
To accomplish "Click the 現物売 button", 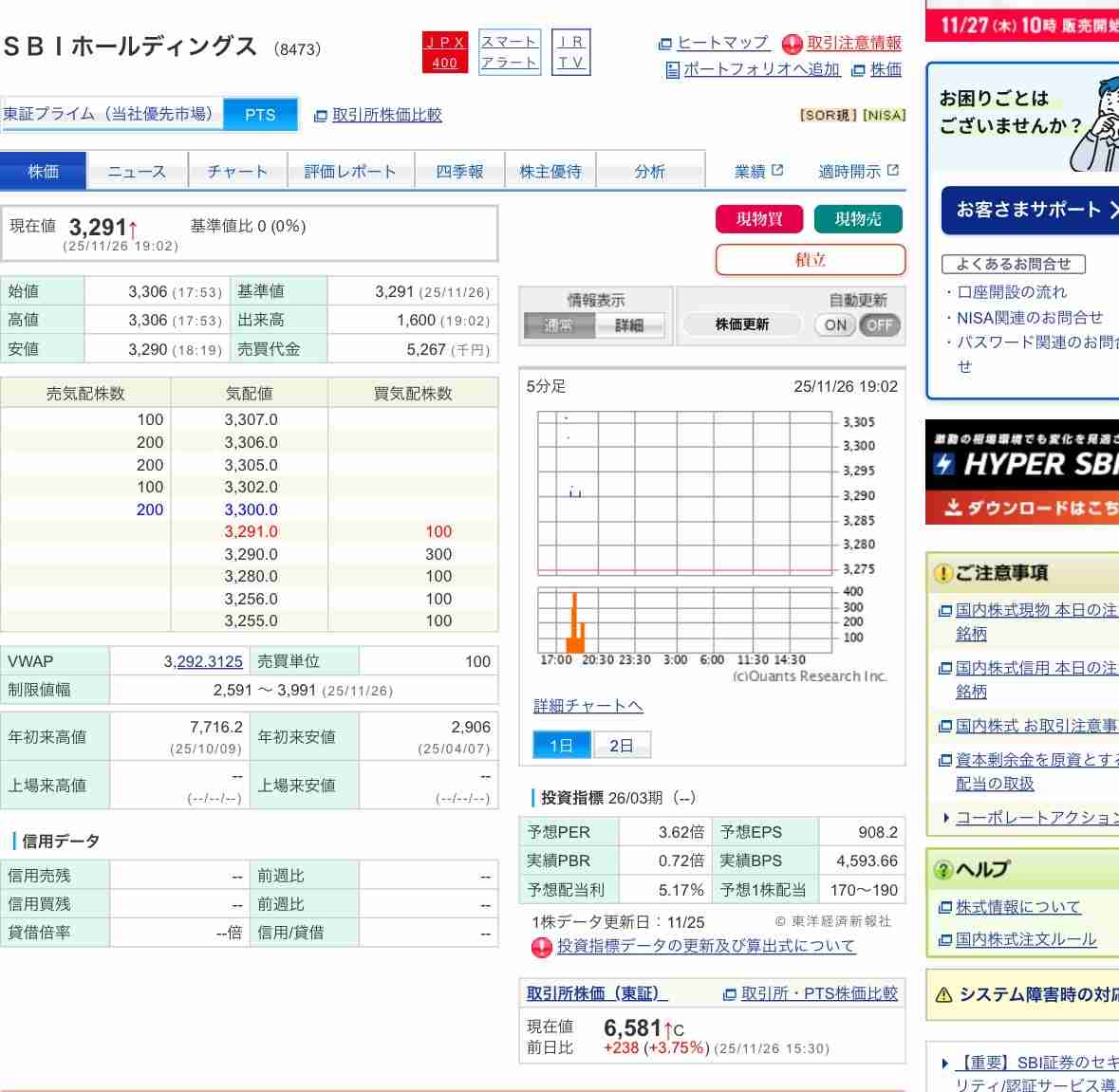I will [858, 219].
